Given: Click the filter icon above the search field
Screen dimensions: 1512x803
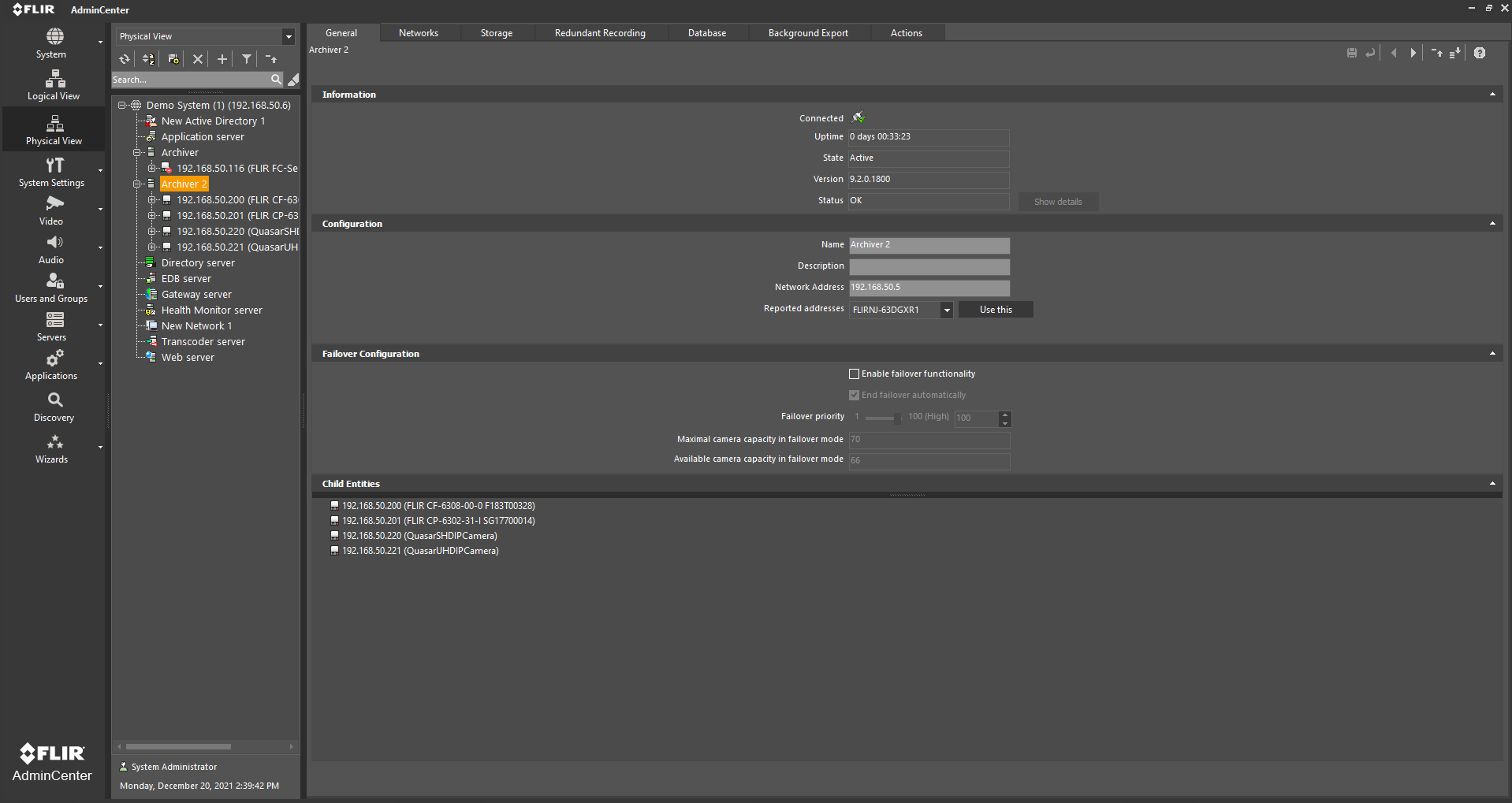Looking at the screenshot, I should coord(246,59).
